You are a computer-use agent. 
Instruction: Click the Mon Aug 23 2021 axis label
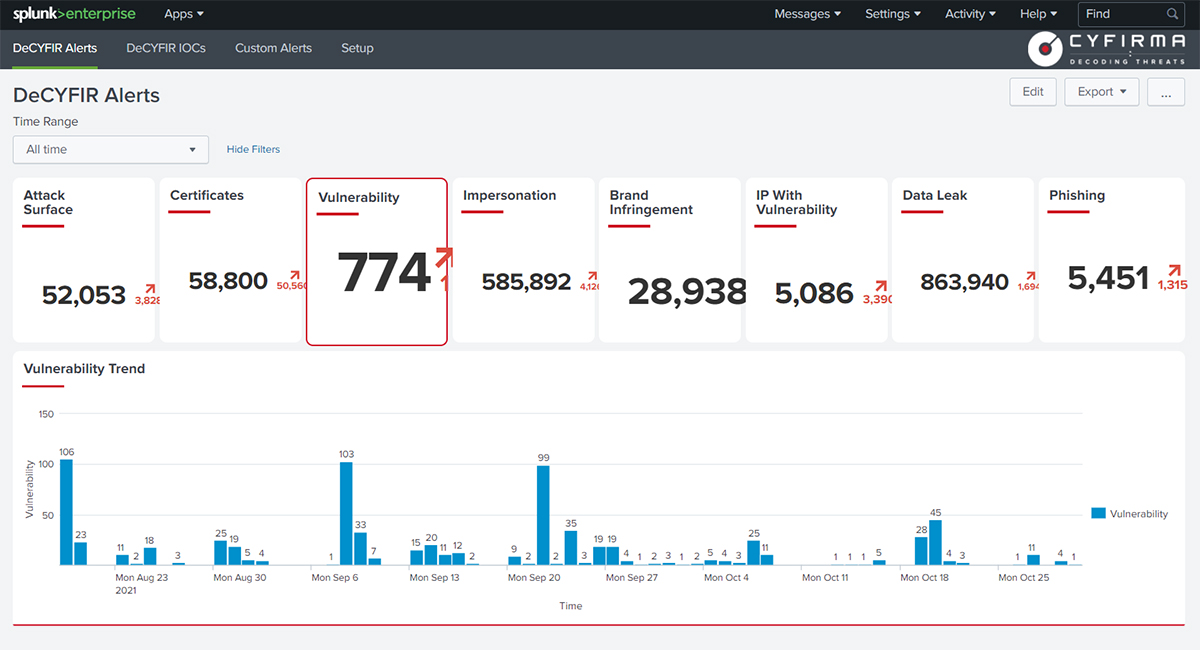(142, 583)
